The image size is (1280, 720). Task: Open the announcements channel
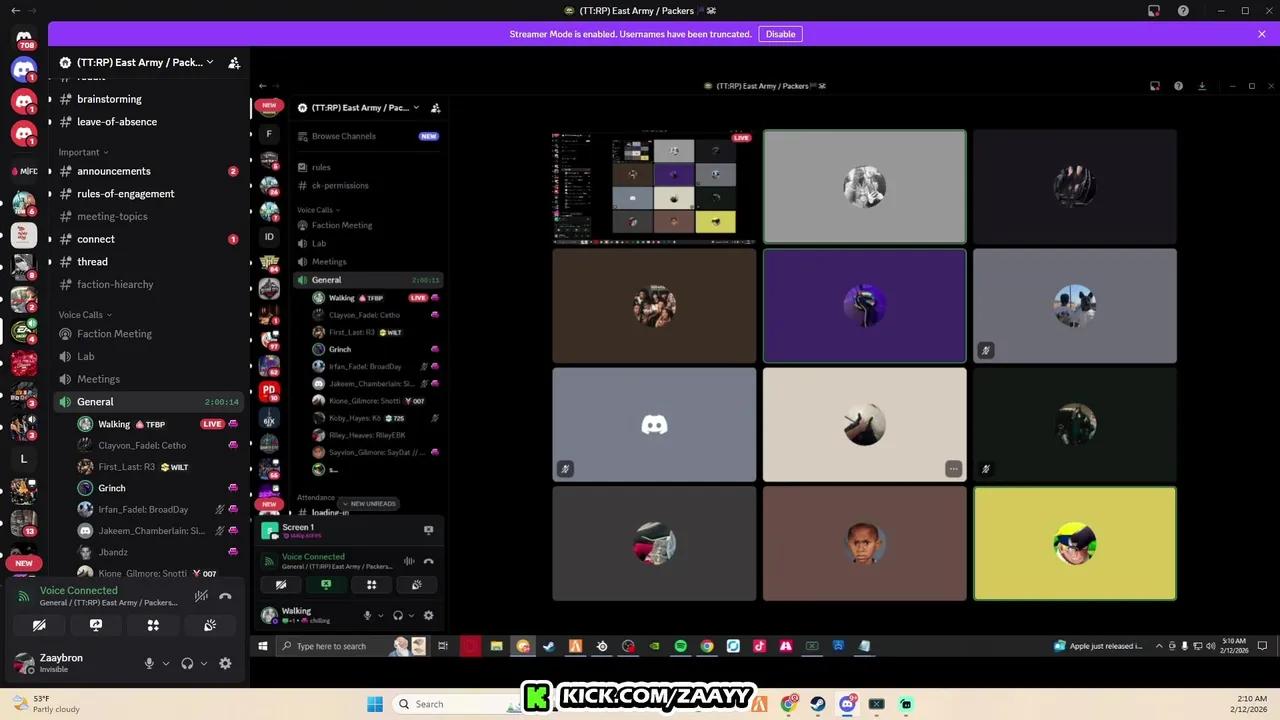point(113,171)
